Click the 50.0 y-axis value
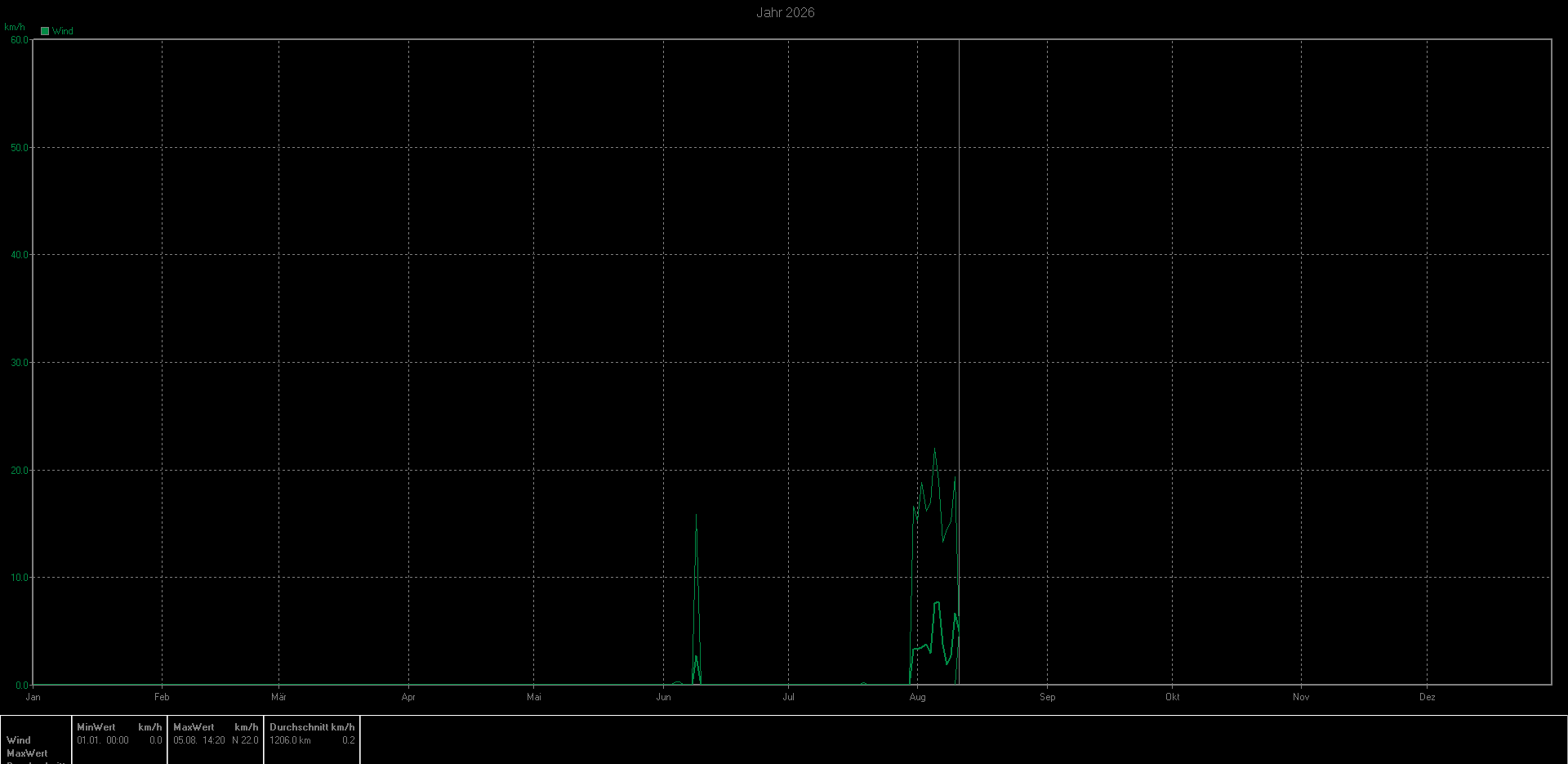 point(20,148)
